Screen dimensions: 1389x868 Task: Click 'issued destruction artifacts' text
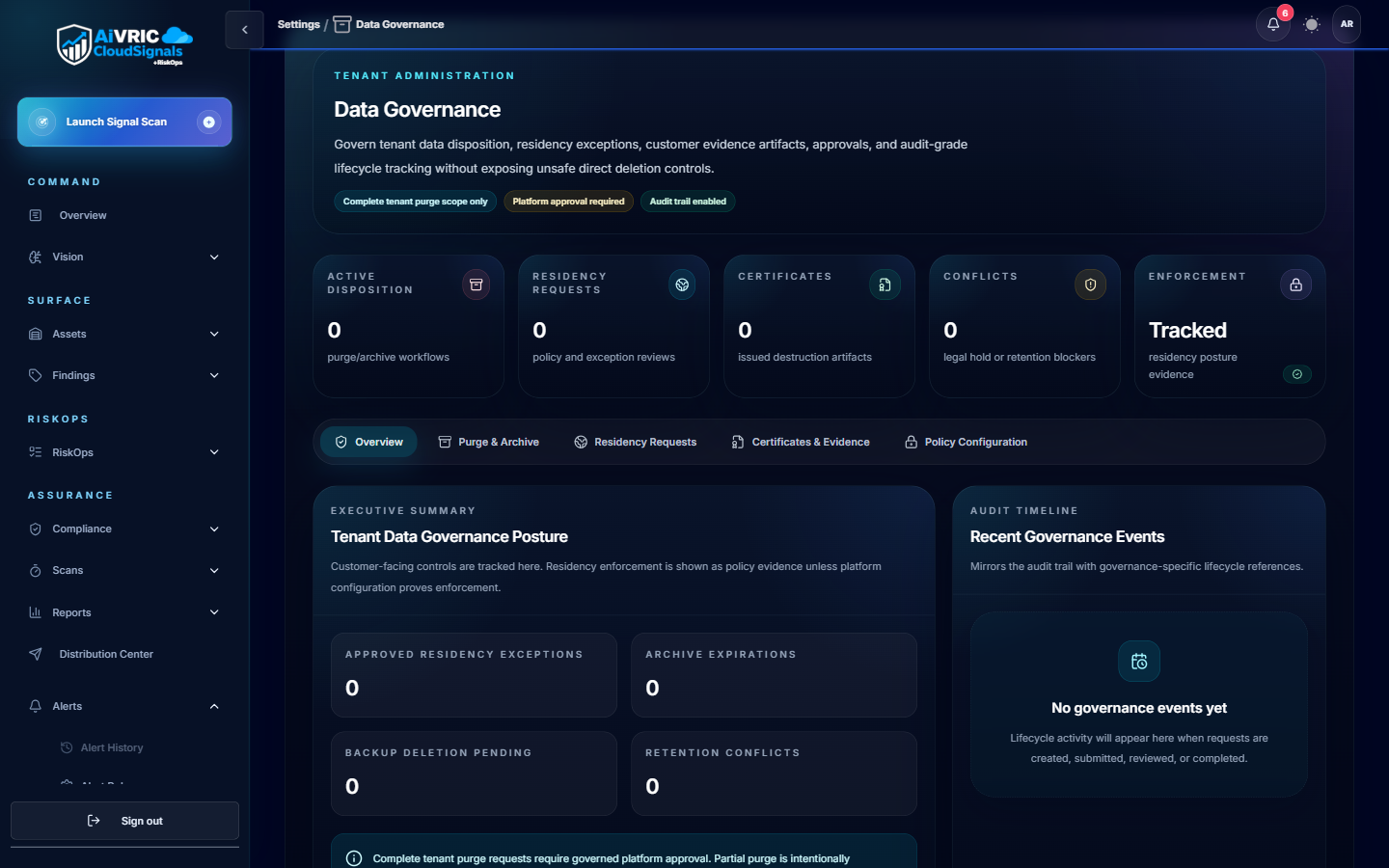pyautogui.click(x=804, y=357)
